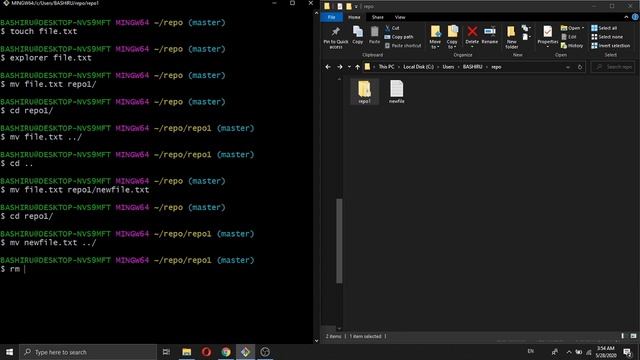Image resolution: width=640 pixels, height=360 pixels.
Task: Refresh the repo folder view
Action: click(580, 67)
